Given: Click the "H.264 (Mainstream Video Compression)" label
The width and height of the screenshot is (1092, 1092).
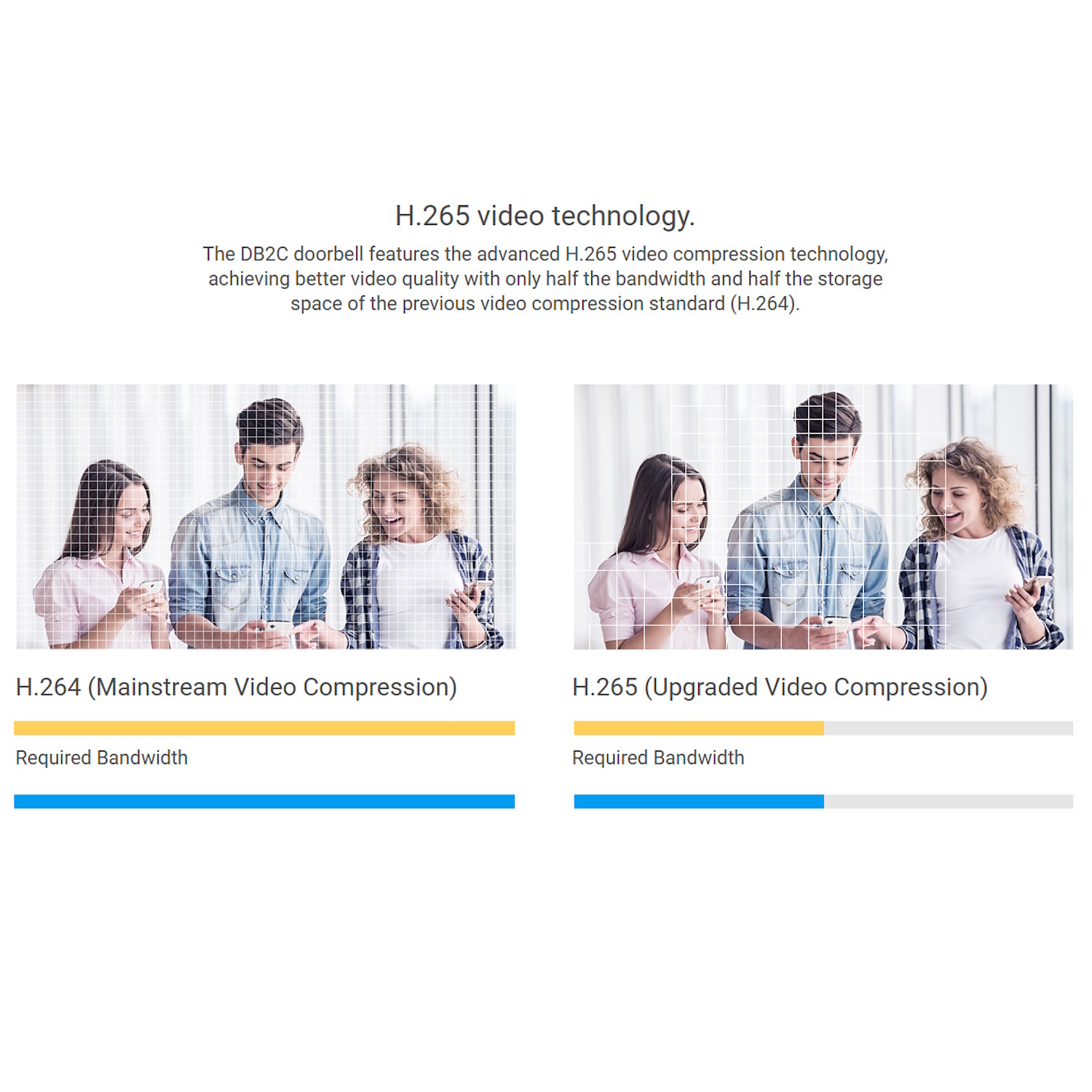Looking at the screenshot, I should (x=237, y=687).
